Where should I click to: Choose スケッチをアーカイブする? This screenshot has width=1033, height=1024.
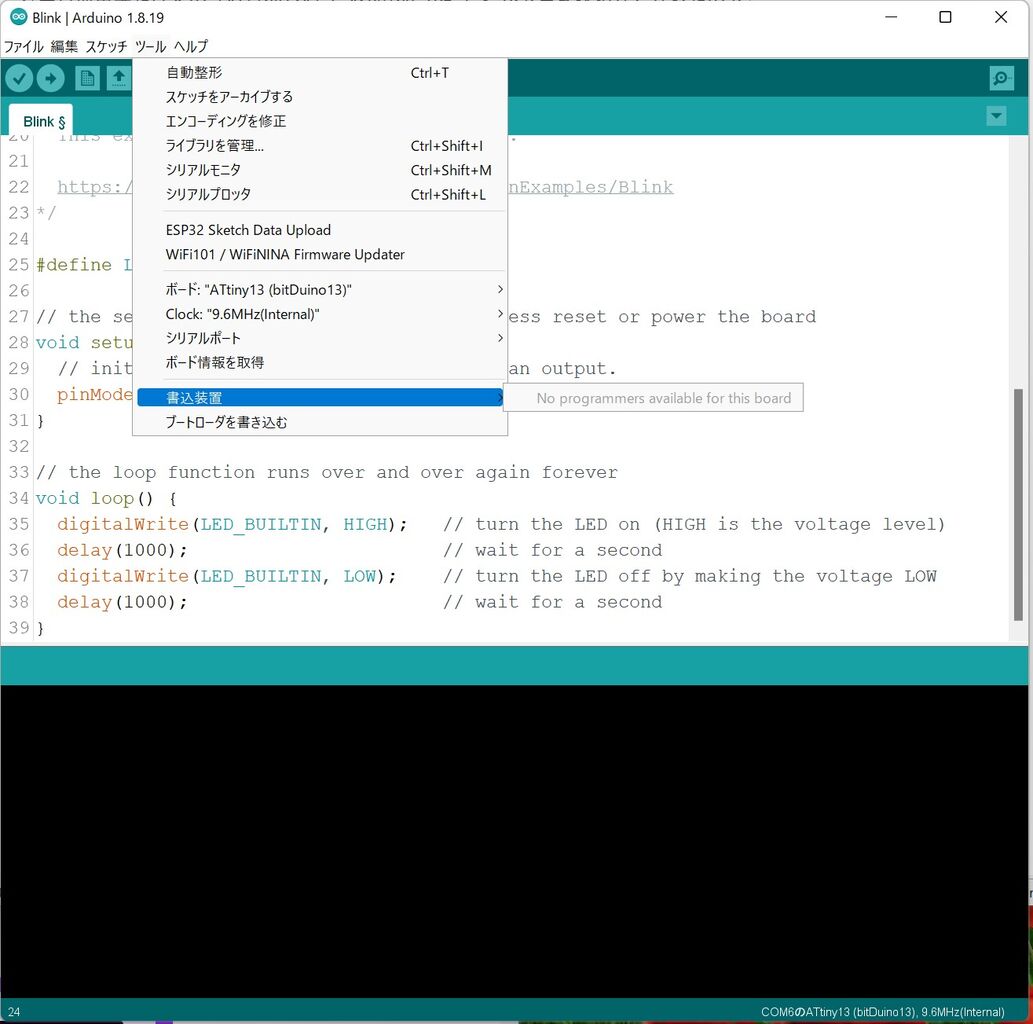[321, 97]
